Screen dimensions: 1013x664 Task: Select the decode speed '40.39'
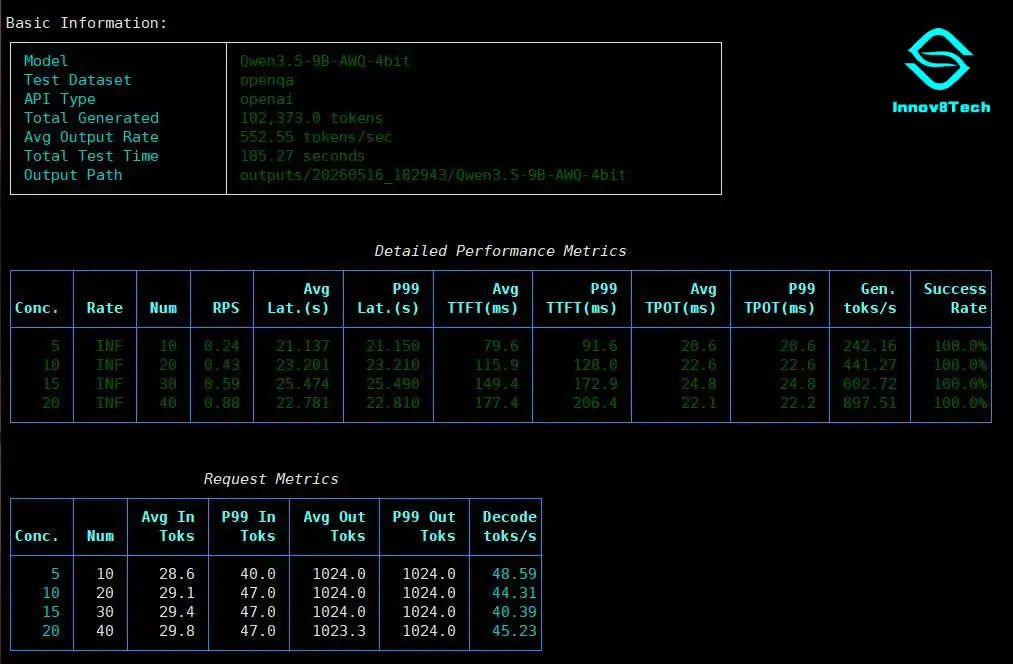pyautogui.click(x=514, y=612)
